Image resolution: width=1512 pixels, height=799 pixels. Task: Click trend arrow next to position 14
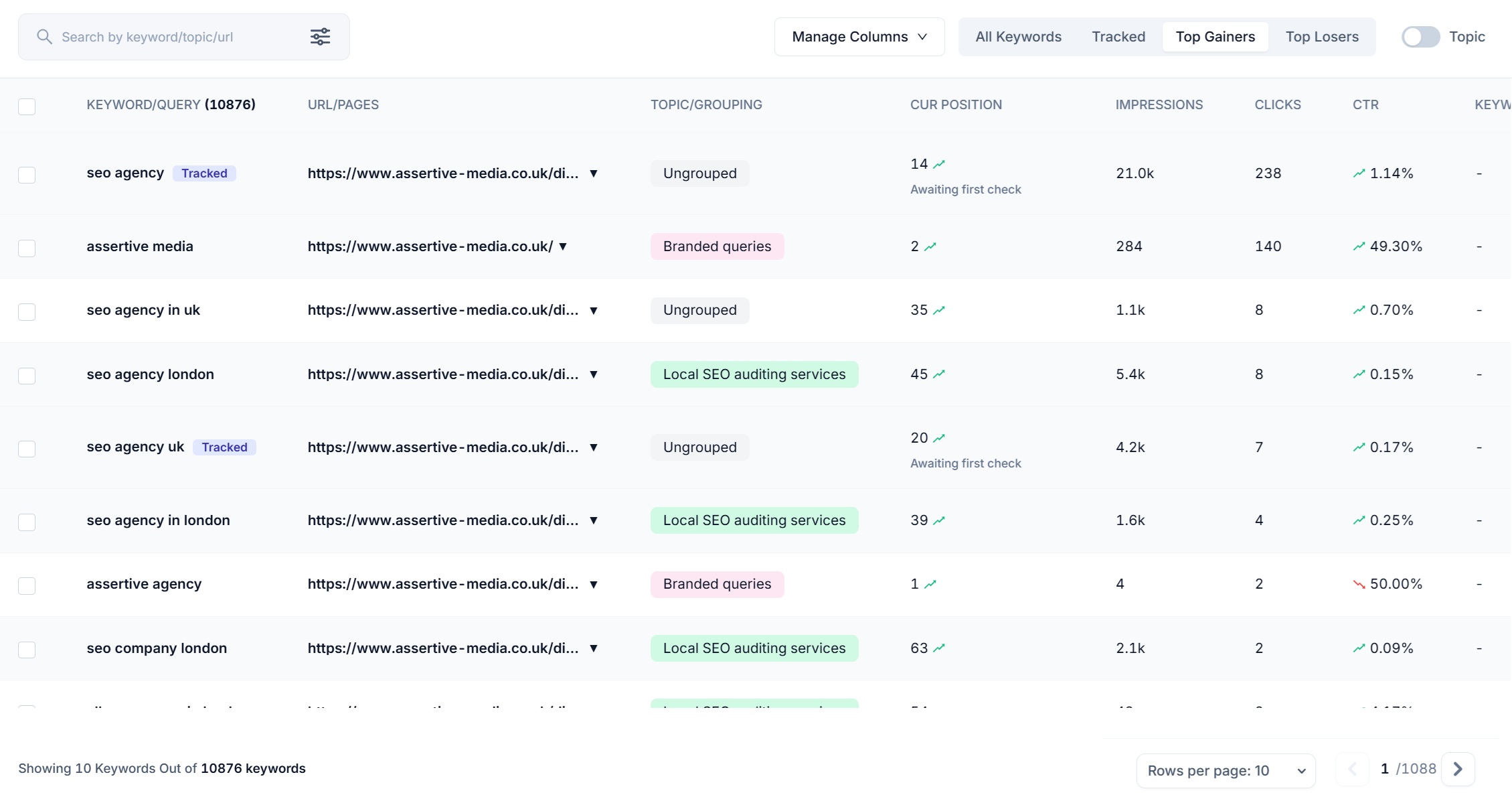click(939, 164)
